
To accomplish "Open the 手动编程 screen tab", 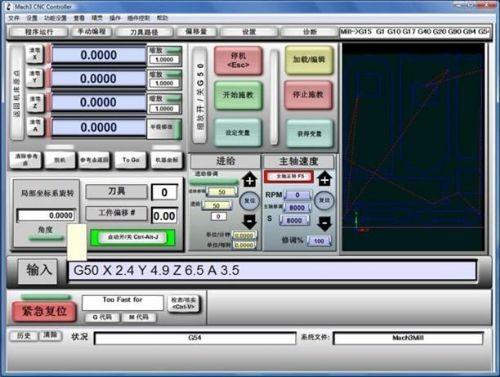I will [92, 32].
